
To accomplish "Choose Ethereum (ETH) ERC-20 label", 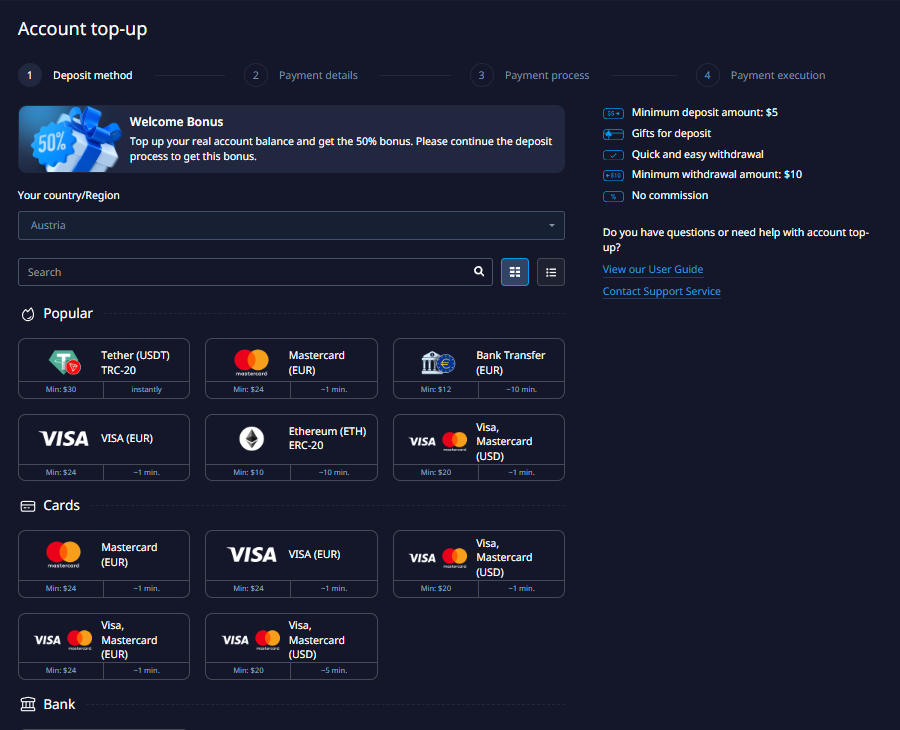I will click(327, 438).
